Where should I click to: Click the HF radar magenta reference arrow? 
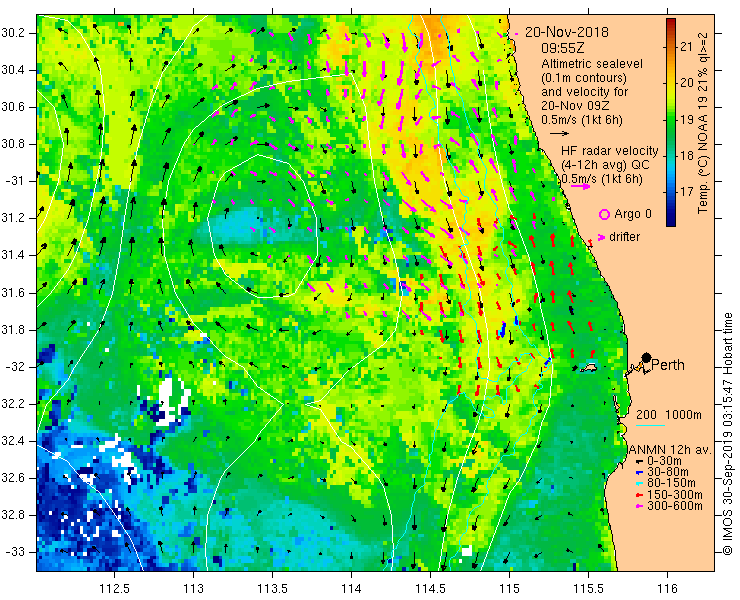pos(580,186)
